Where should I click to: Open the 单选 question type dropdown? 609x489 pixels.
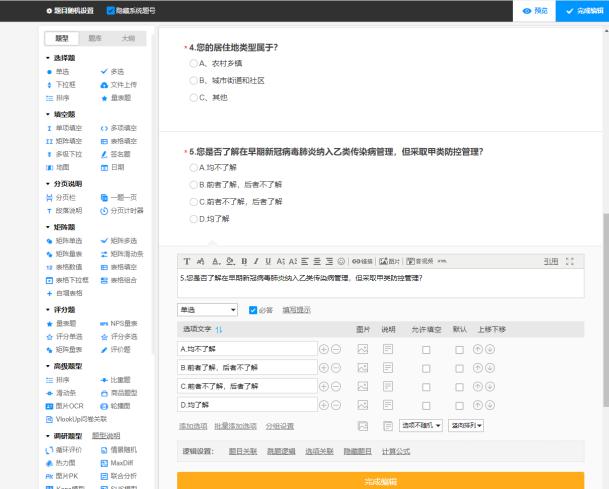coord(207,310)
